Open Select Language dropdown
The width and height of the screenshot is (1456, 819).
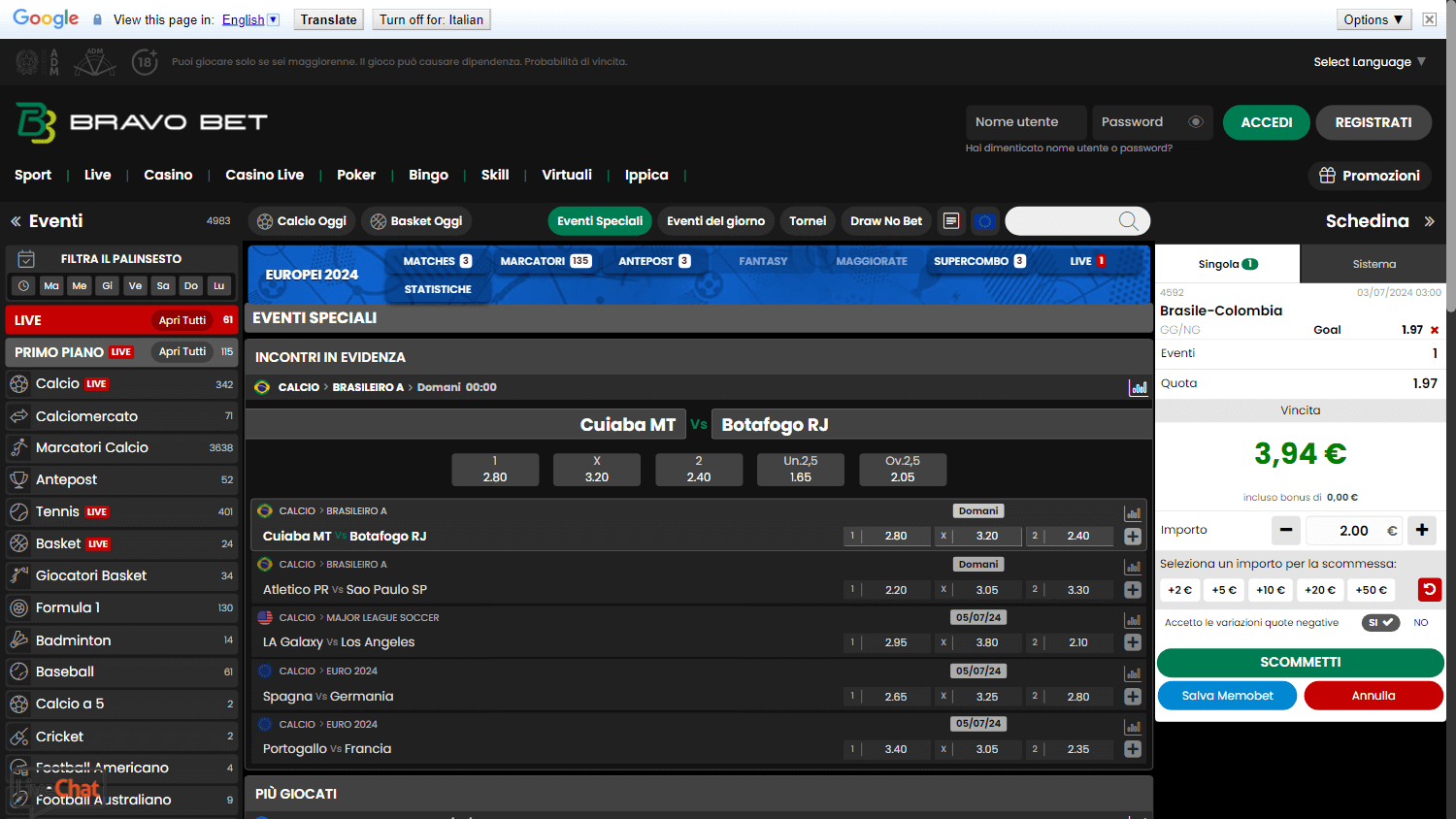point(1370,62)
